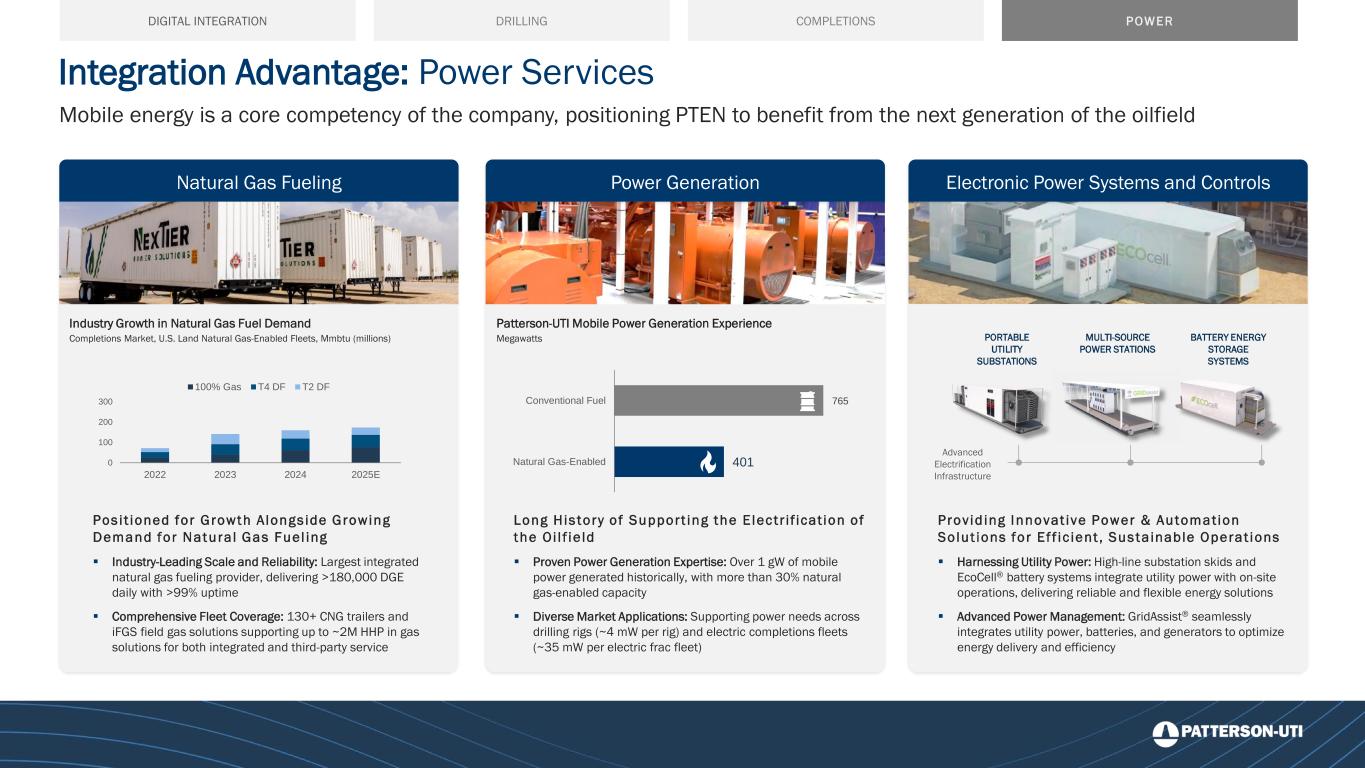Click "Providing Innovative Power & Automation Solutions" heading

1109,529
